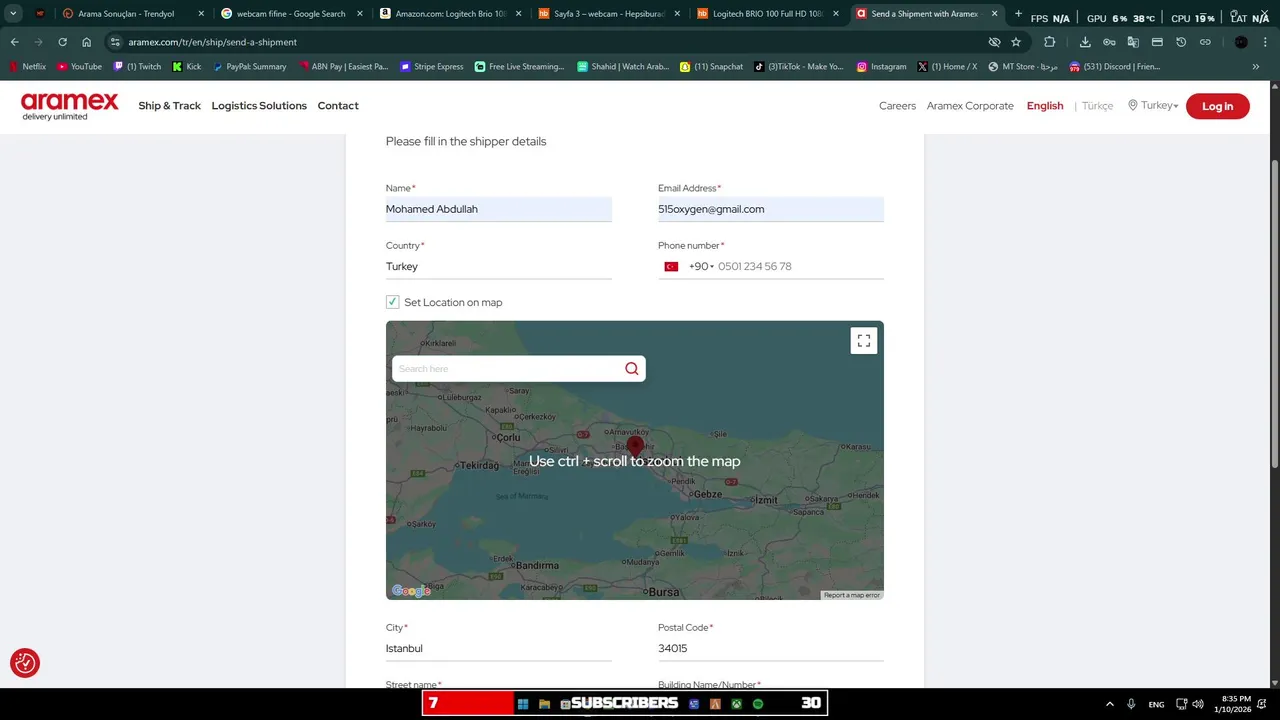
Task: View site information icon in address bar
Action: [x=116, y=42]
